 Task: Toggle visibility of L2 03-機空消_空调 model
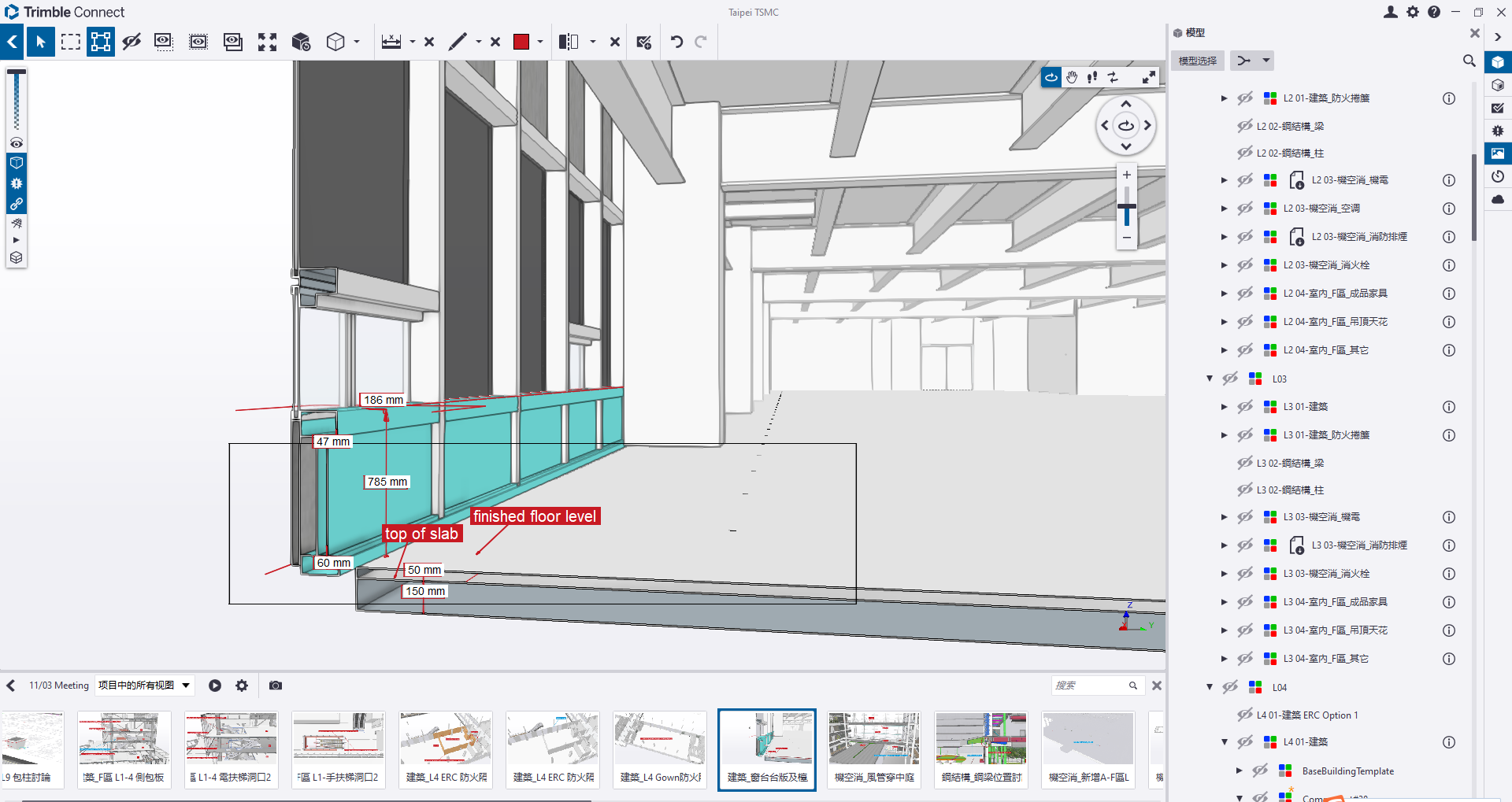tap(1244, 209)
